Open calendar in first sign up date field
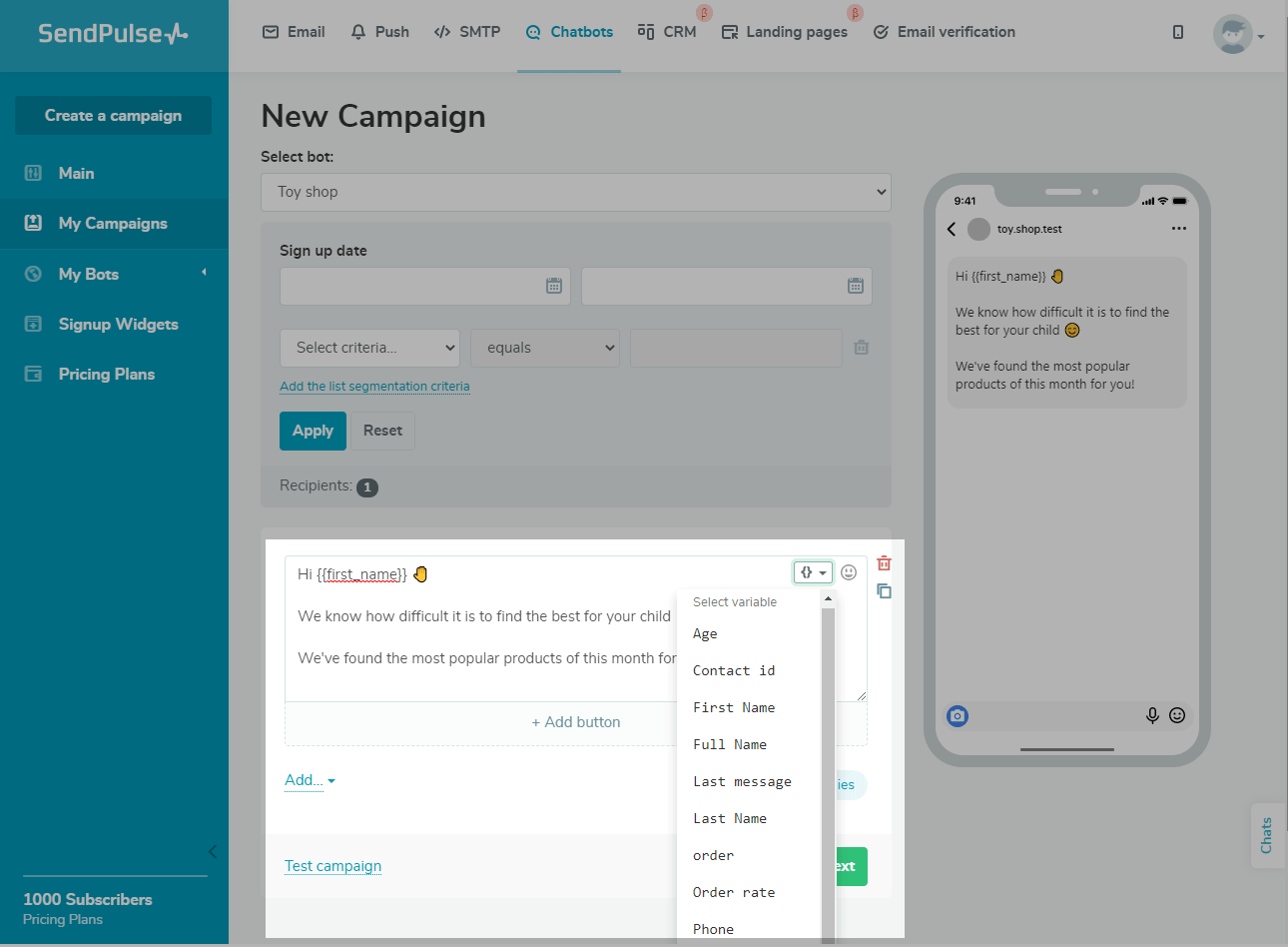The image size is (1288, 947). 554,286
